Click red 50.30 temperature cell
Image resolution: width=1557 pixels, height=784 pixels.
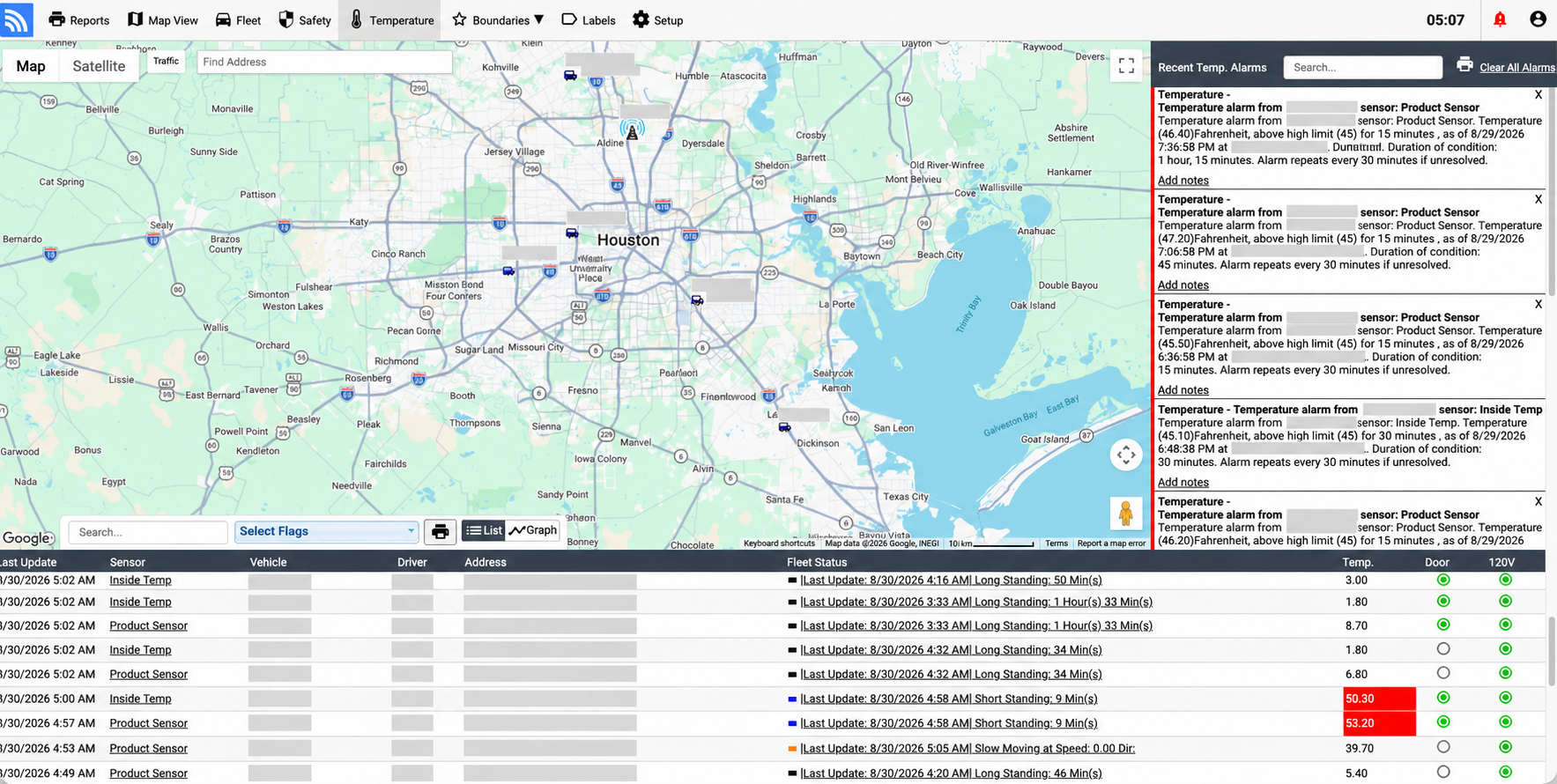(x=1379, y=699)
